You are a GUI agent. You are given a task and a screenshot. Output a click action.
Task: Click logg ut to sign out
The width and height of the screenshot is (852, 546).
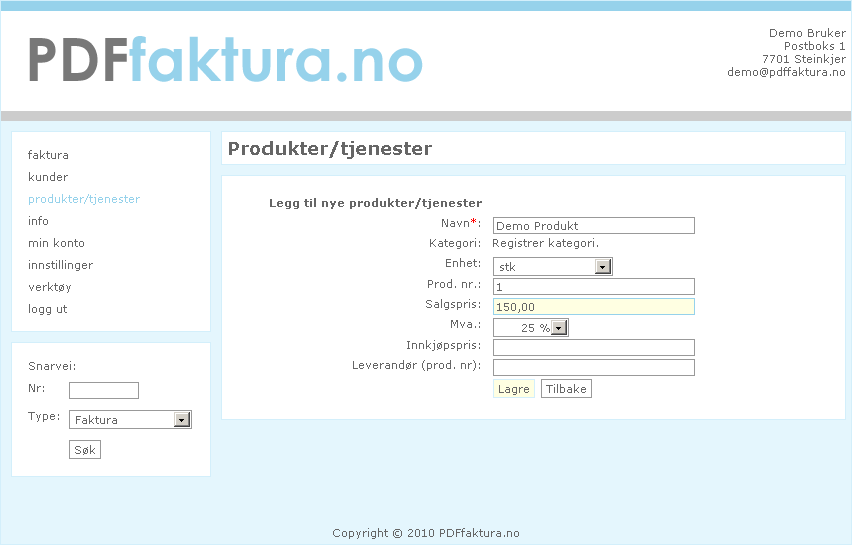pyautogui.click(x=48, y=309)
